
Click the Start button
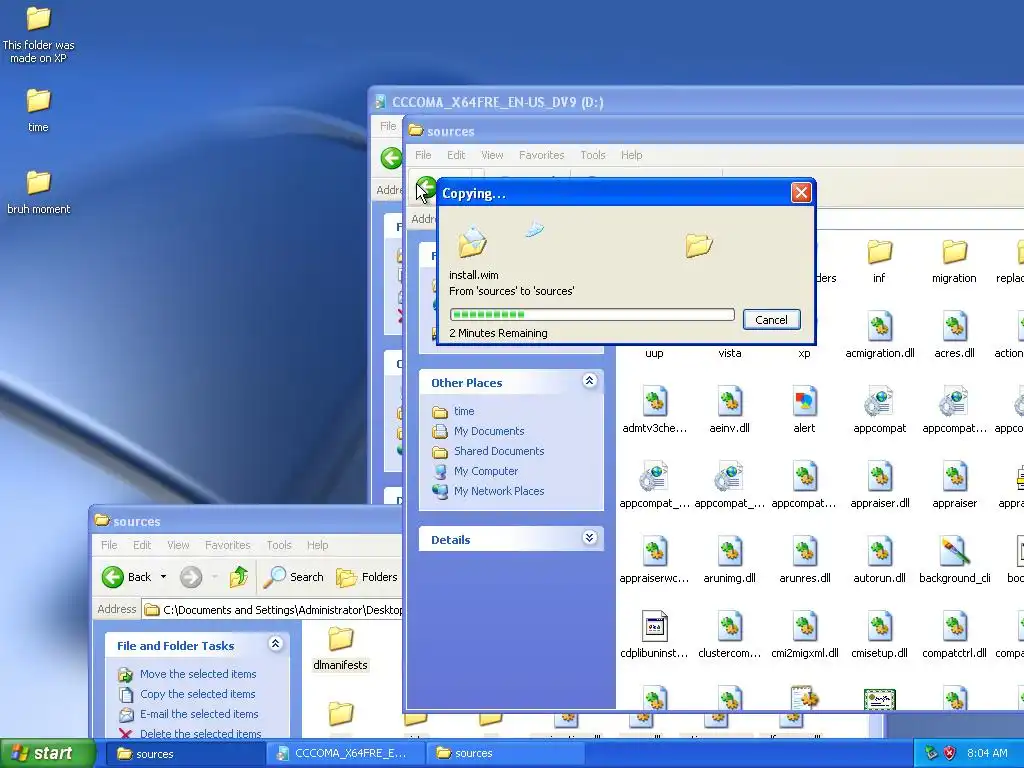tap(47, 753)
